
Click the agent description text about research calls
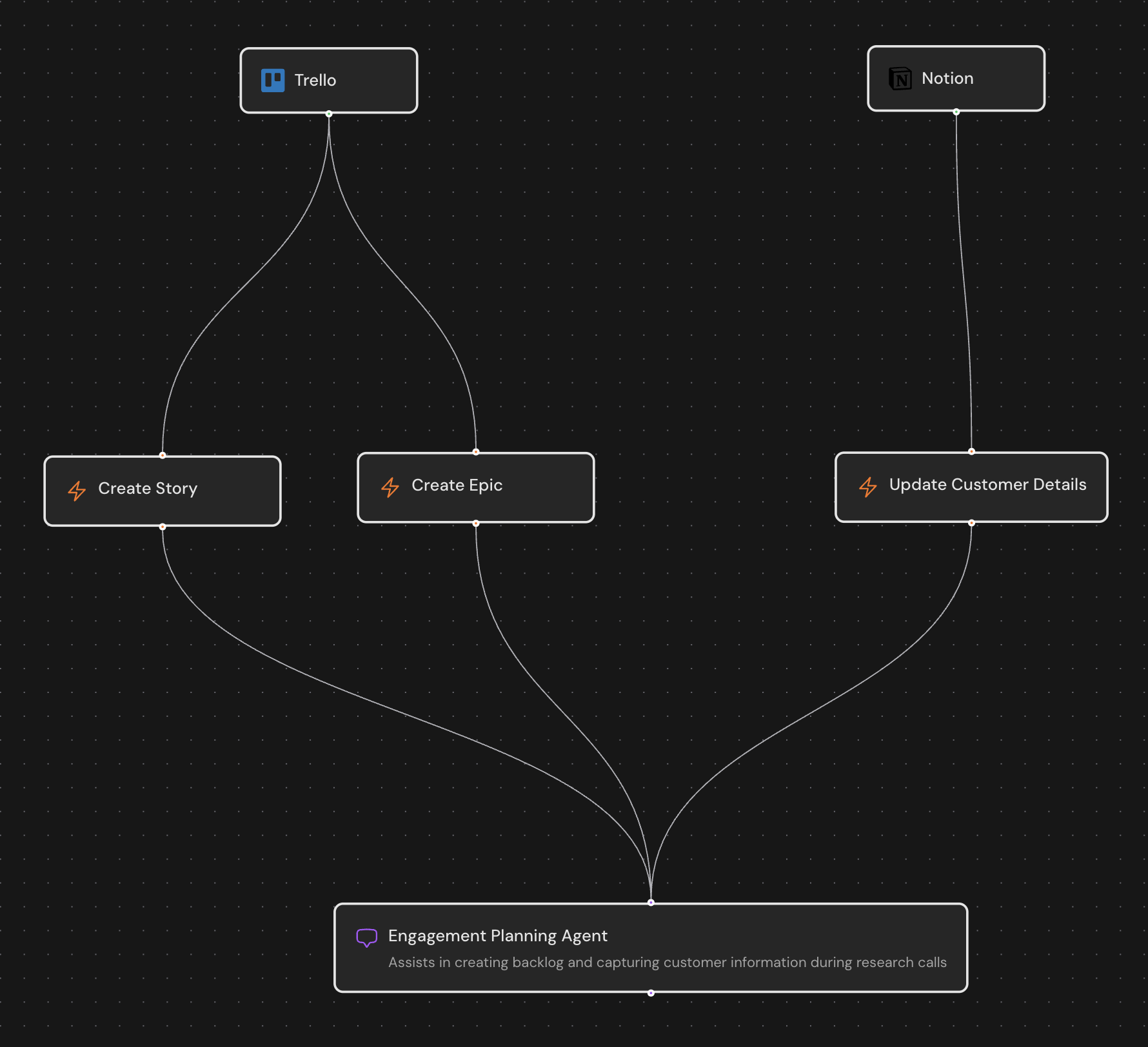(x=668, y=963)
